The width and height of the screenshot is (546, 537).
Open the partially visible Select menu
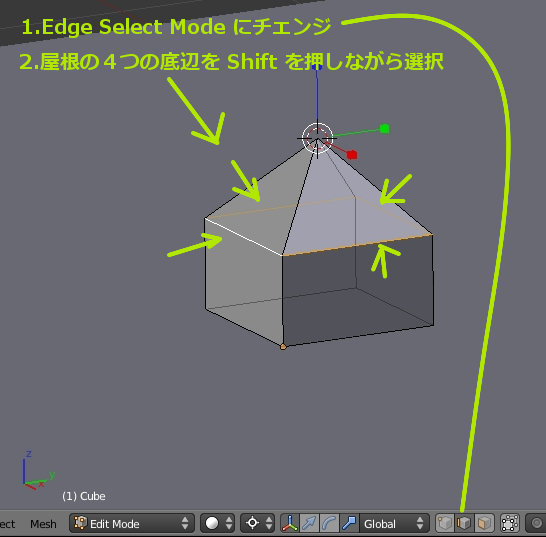(x=7, y=524)
